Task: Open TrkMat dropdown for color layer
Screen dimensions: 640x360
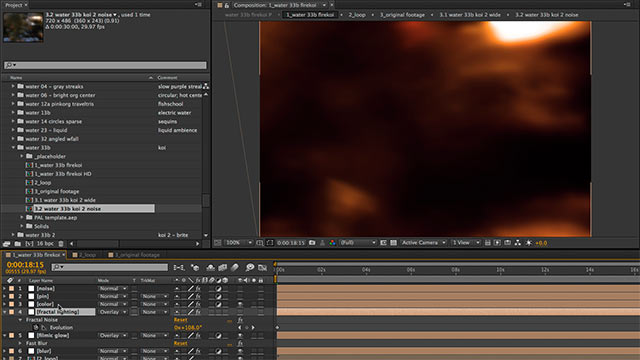Action: pyautogui.click(x=154, y=304)
